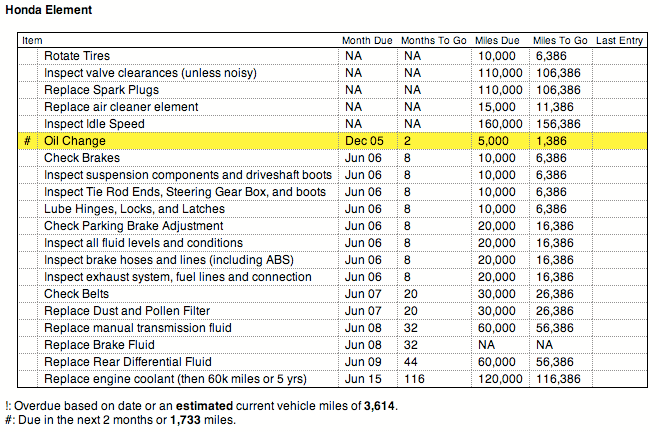The height and width of the screenshot is (432, 659).
Task: Click Jun 07 month due for Check Belts
Action: (x=363, y=294)
